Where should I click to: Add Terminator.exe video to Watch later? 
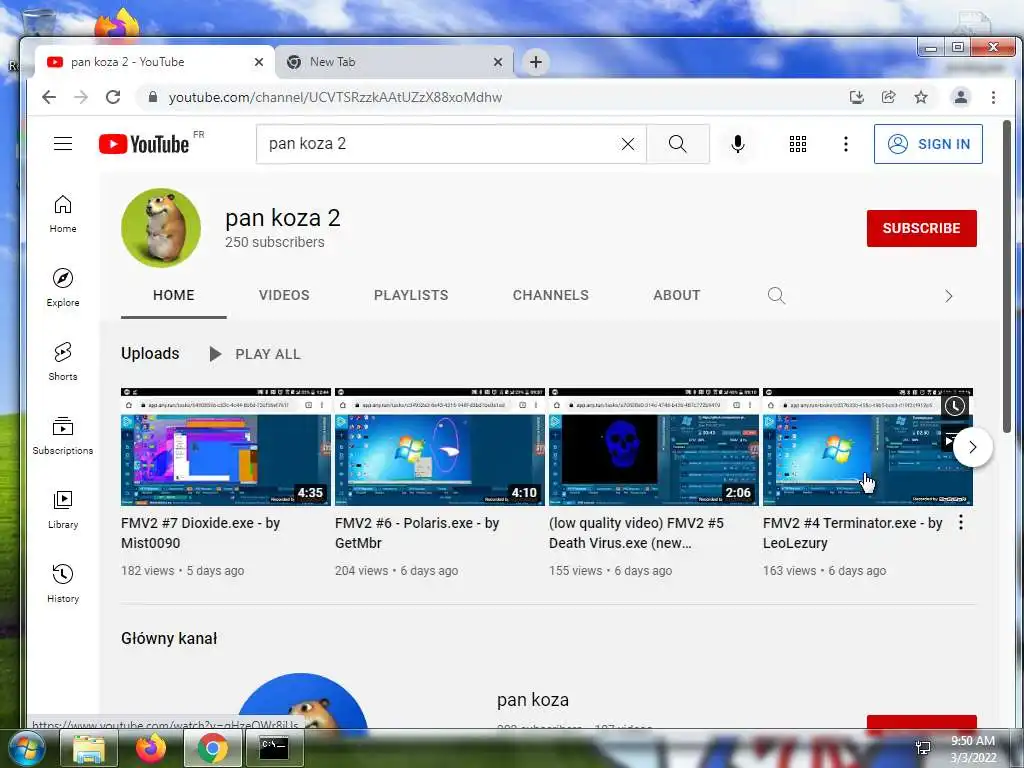(955, 406)
